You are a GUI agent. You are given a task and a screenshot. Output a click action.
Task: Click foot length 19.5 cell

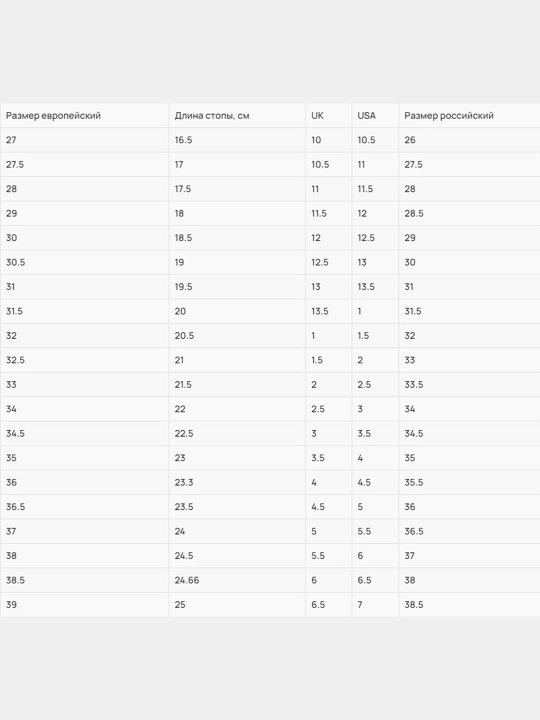point(237,287)
